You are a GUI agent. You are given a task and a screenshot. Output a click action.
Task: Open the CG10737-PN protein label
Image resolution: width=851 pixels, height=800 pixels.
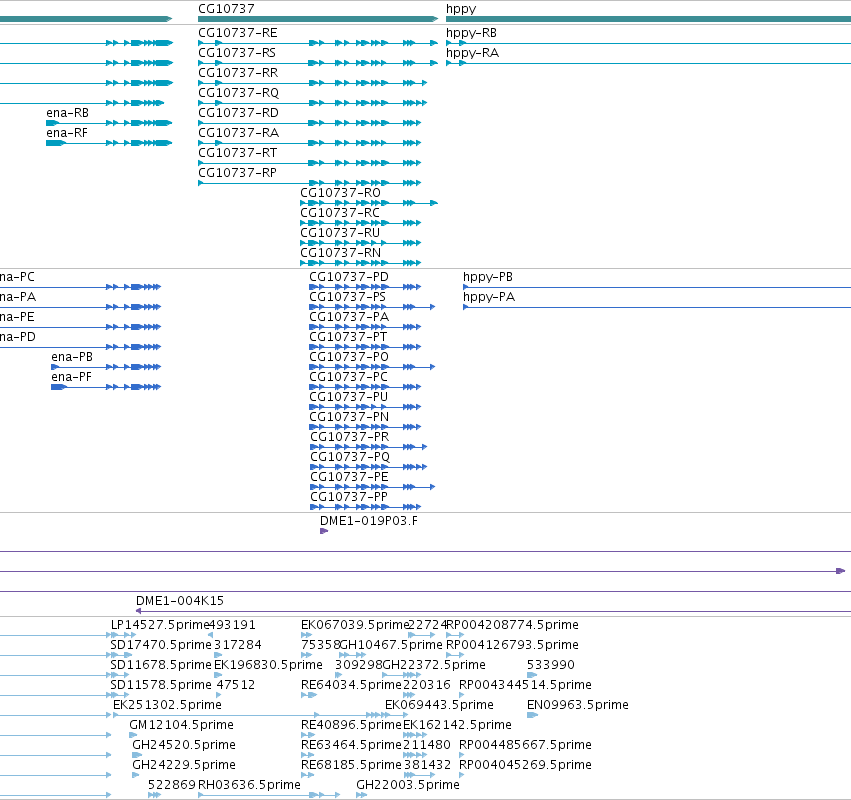[349, 417]
